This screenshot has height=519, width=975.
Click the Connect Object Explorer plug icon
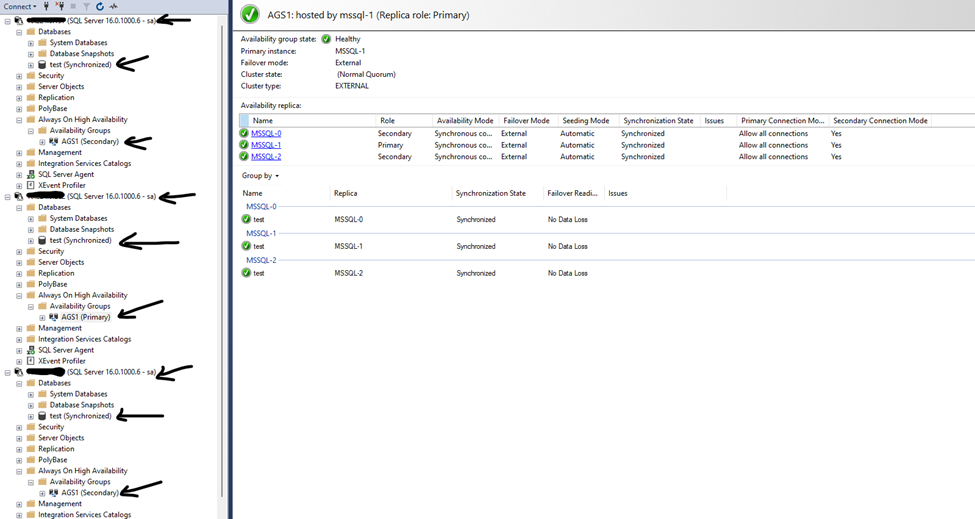[x=47, y=6]
